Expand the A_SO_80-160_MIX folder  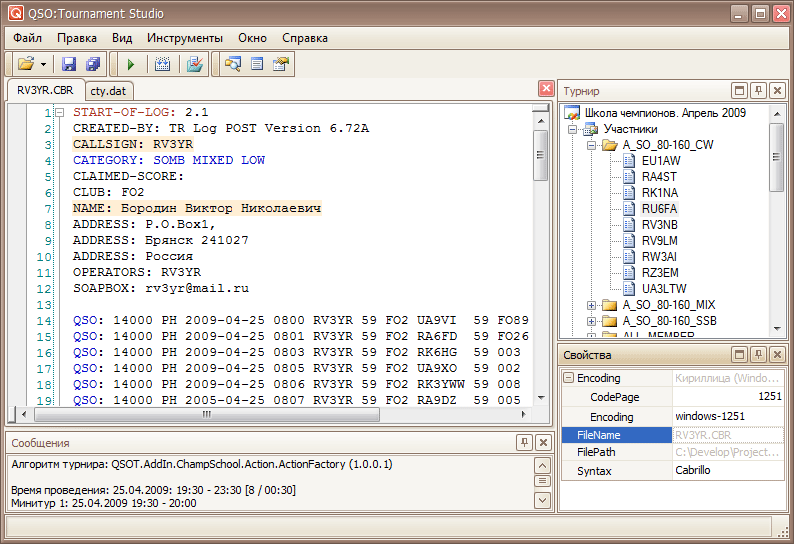tap(592, 304)
